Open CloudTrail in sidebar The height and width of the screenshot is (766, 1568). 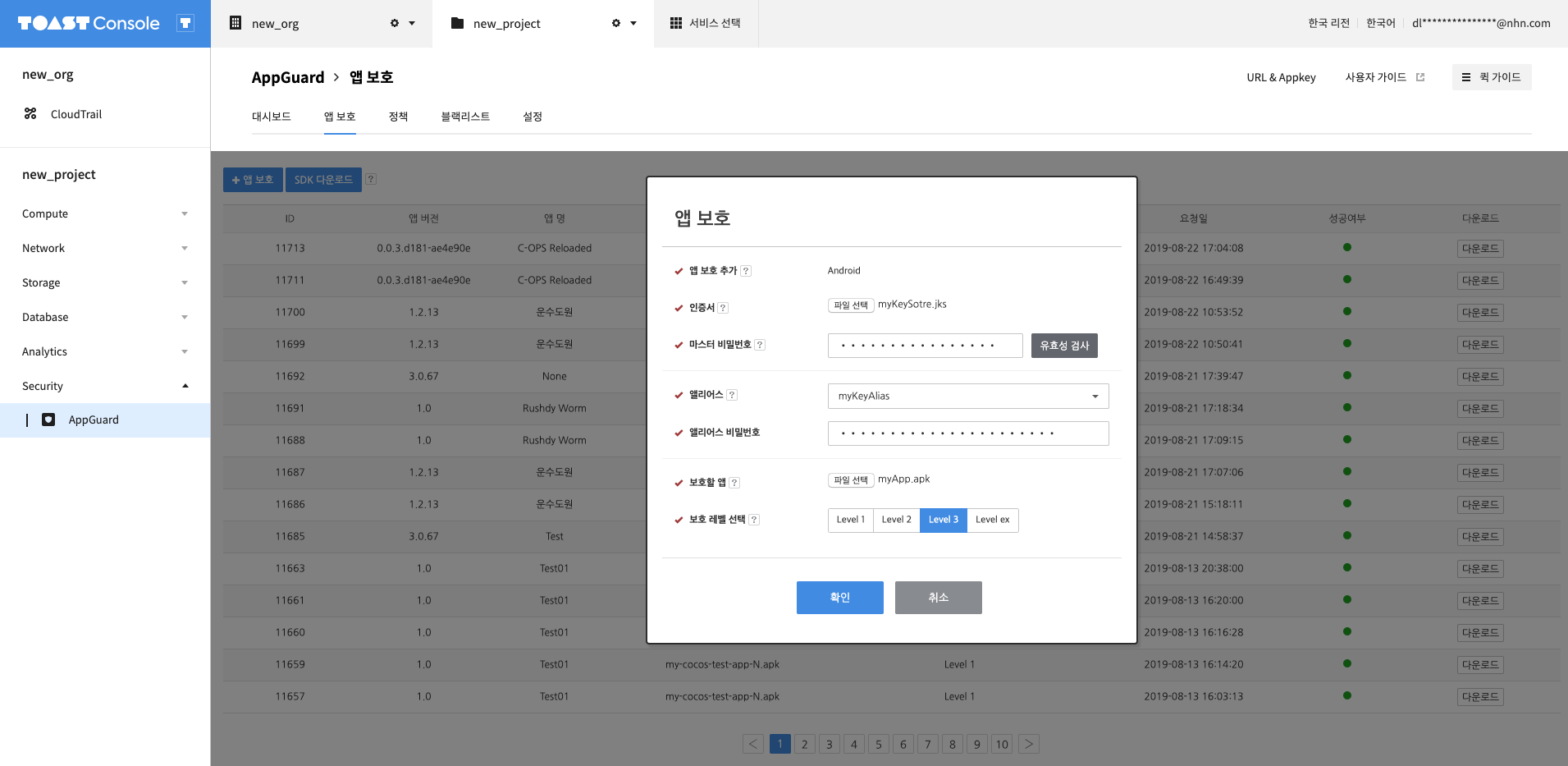[x=76, y=114]
